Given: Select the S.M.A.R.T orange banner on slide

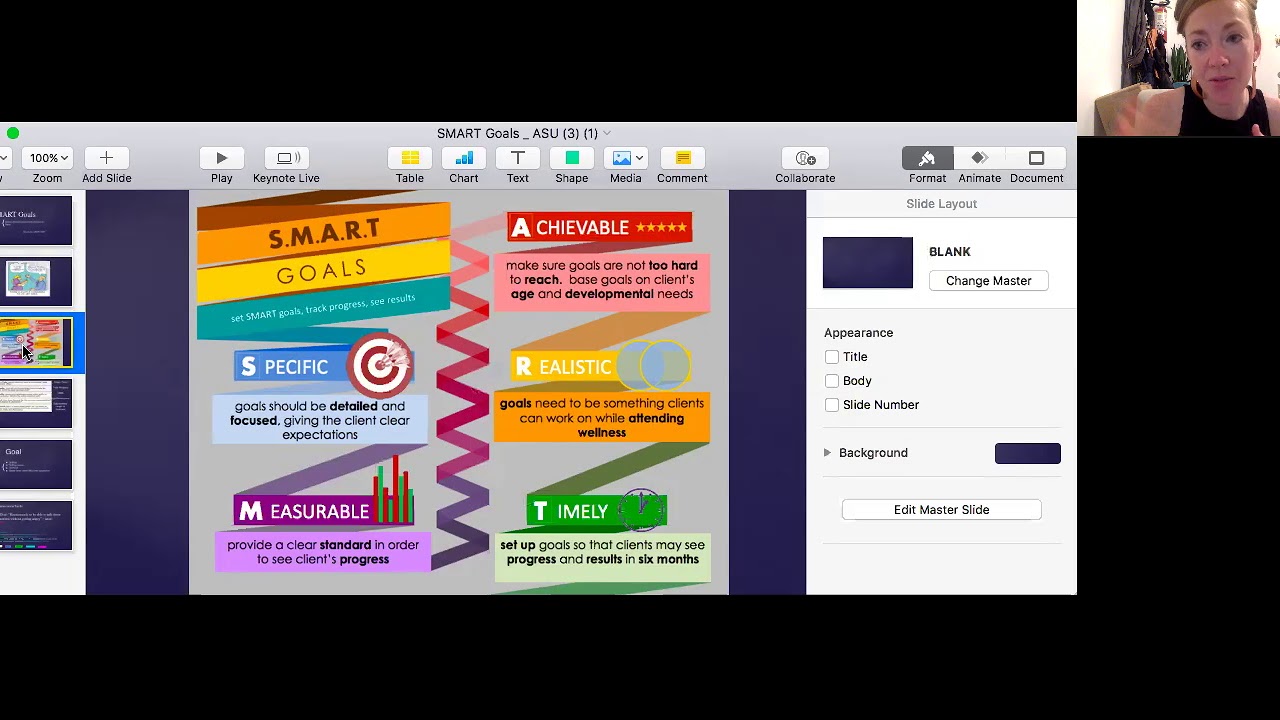Looking at the screenshot, I should point(324,233).
